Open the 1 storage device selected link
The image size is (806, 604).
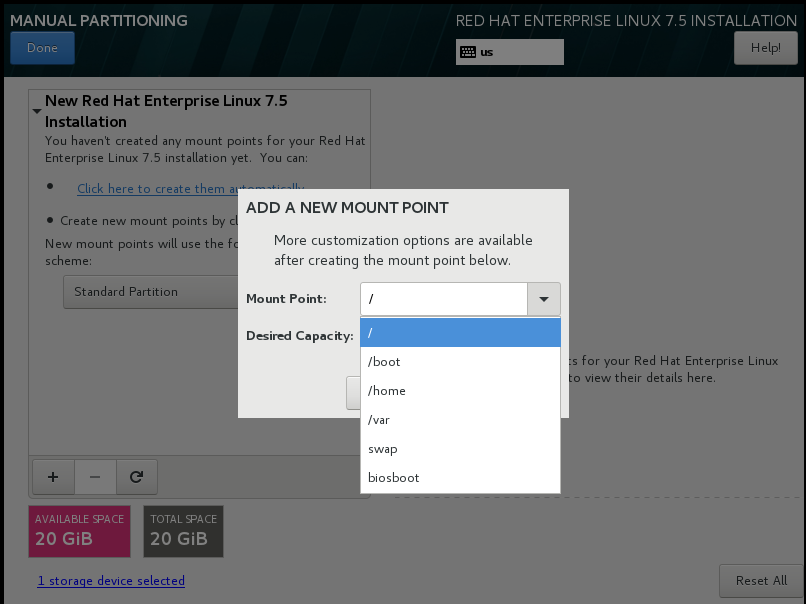click(111, 581)
